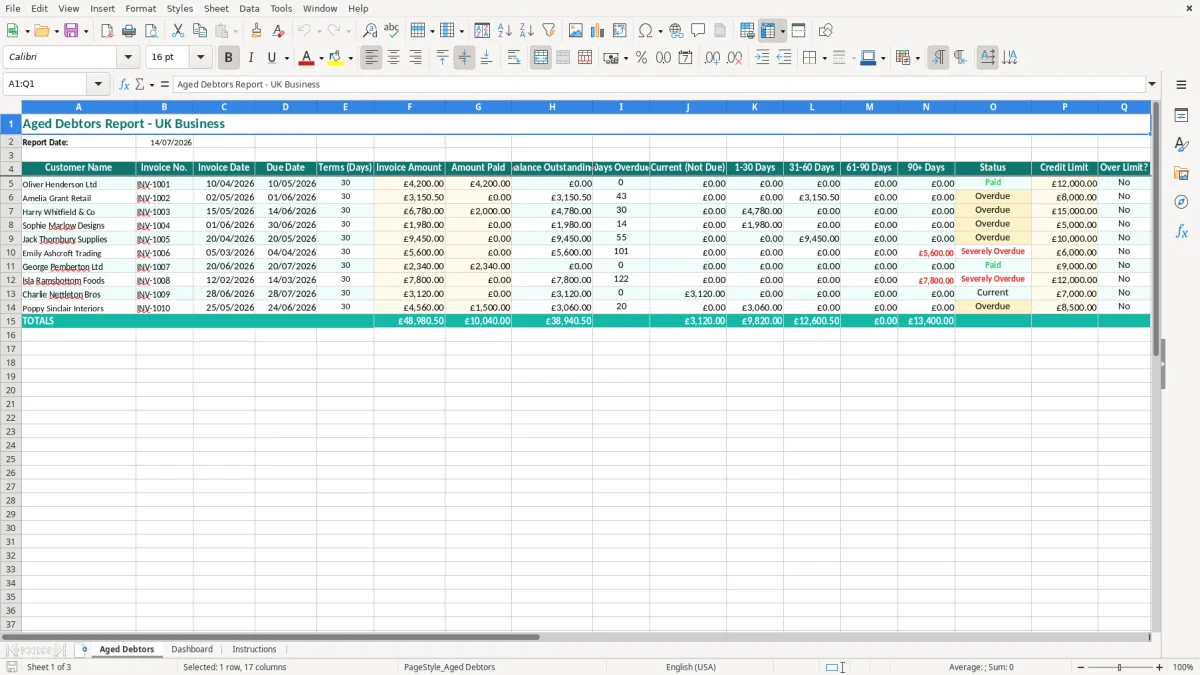Toggle Center Vertically alignment
The height and width of the screenshot is (675, 1200).
click(x=464, y=58)
